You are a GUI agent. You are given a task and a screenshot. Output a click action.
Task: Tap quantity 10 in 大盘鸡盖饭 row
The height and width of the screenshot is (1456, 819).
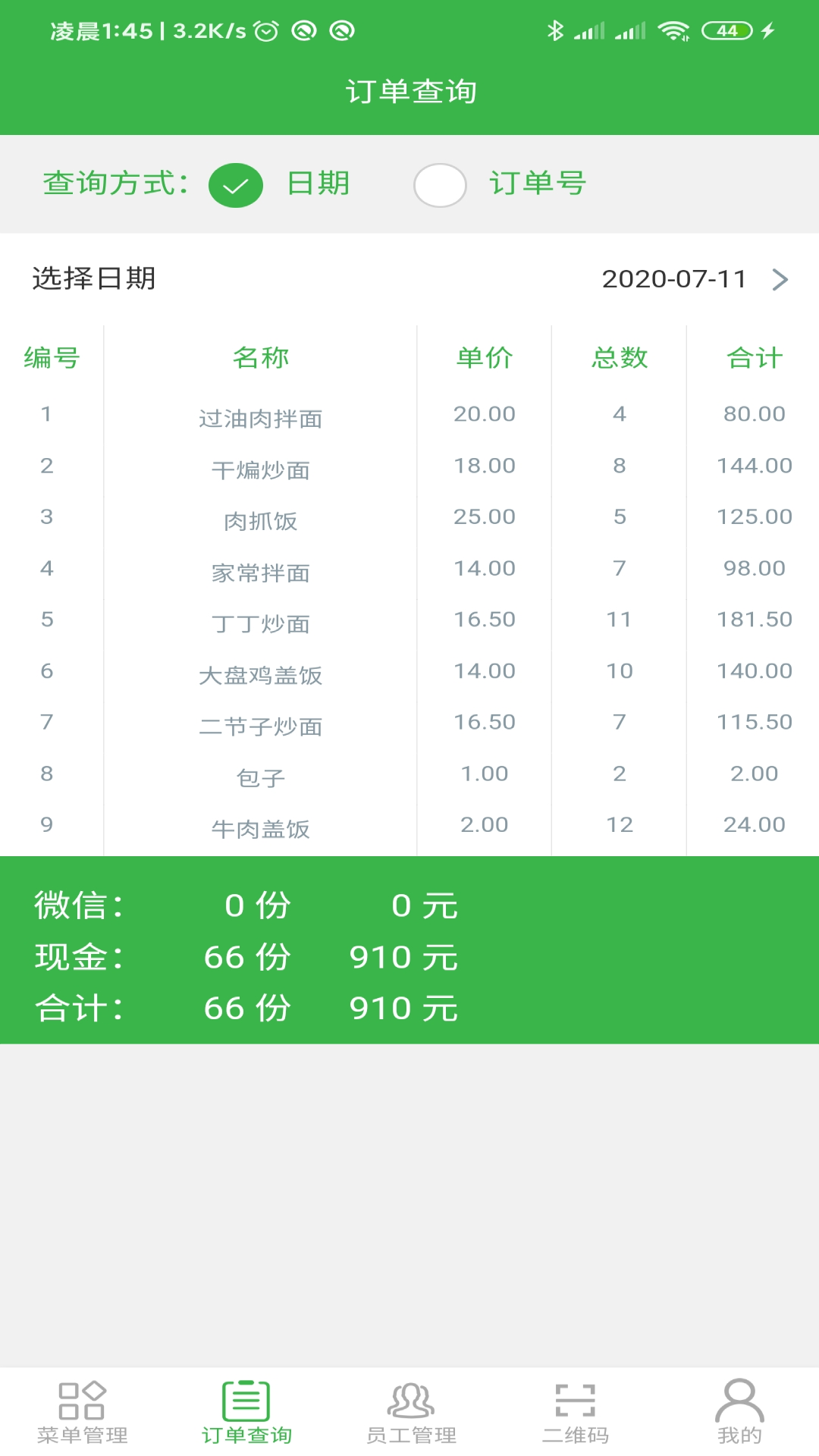coord(619,671)
